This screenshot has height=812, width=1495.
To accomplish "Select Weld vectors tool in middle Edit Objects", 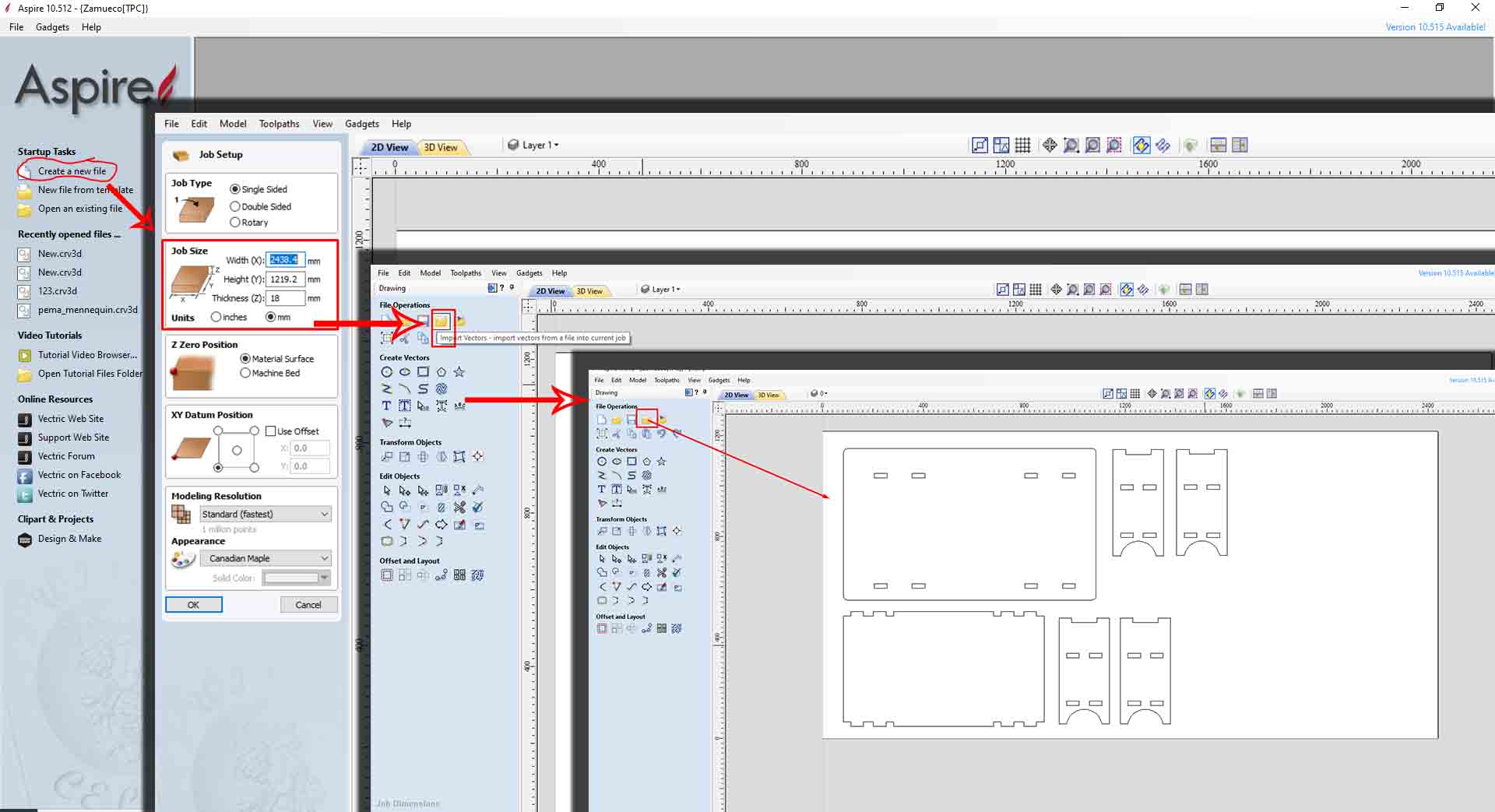I will [386, 507].
